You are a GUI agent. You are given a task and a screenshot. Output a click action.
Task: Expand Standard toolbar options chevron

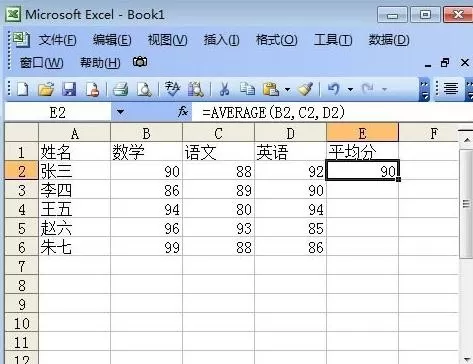click(424, 89)
